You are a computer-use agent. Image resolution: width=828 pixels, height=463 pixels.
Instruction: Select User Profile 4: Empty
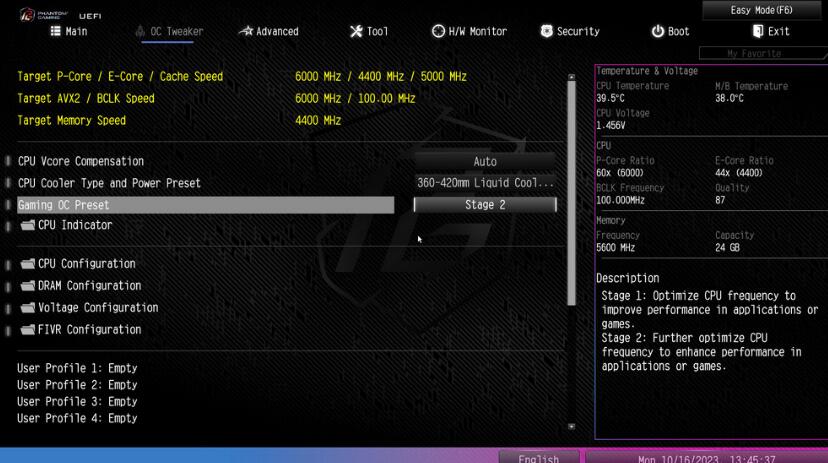(77, 419)
